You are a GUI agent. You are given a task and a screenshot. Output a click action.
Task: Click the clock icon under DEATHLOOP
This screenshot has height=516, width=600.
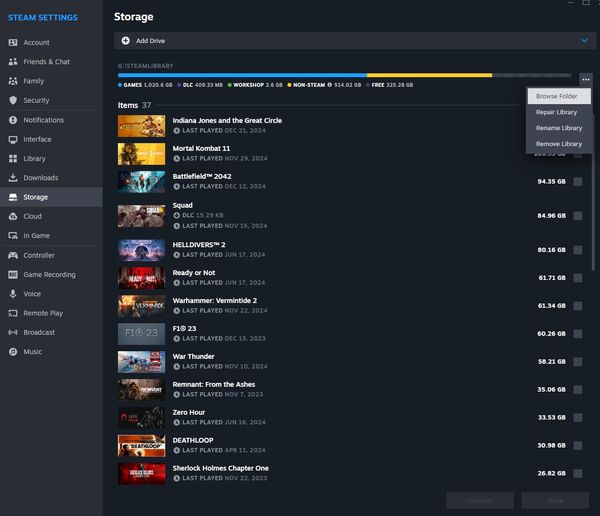(x=176, y=451)
